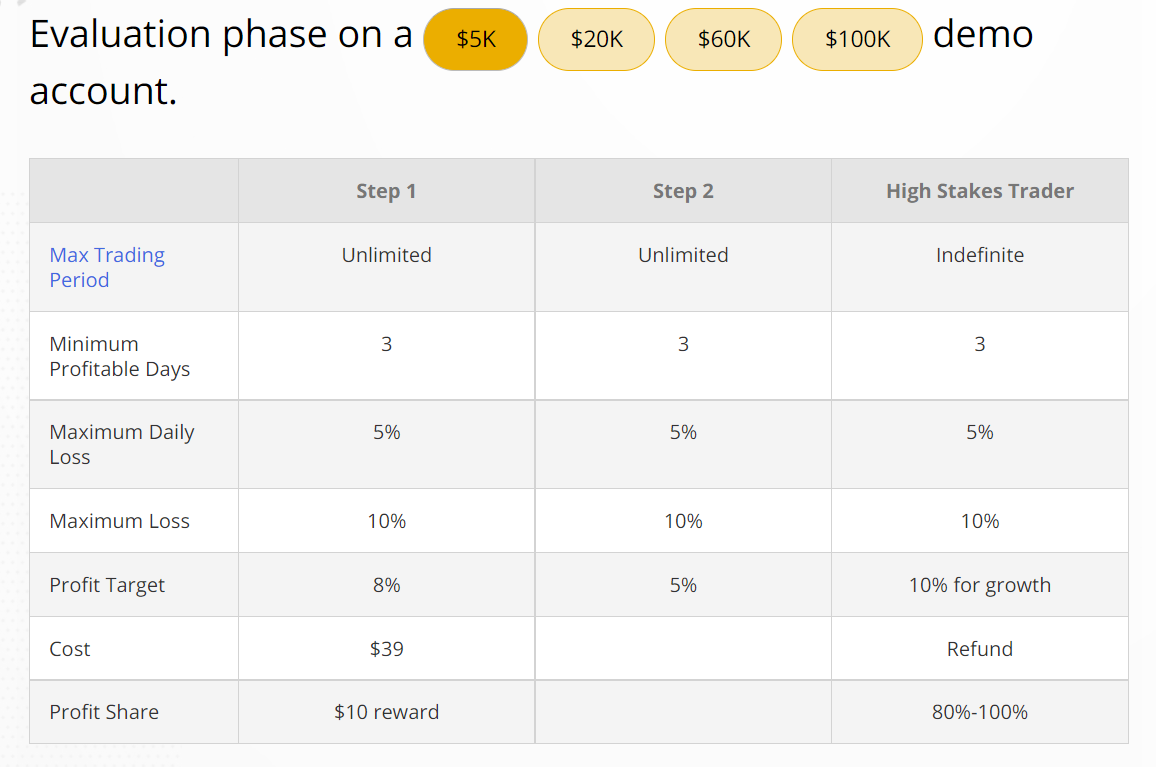Click the Refund cell
Screen dimensions: 1156x767
979,649
